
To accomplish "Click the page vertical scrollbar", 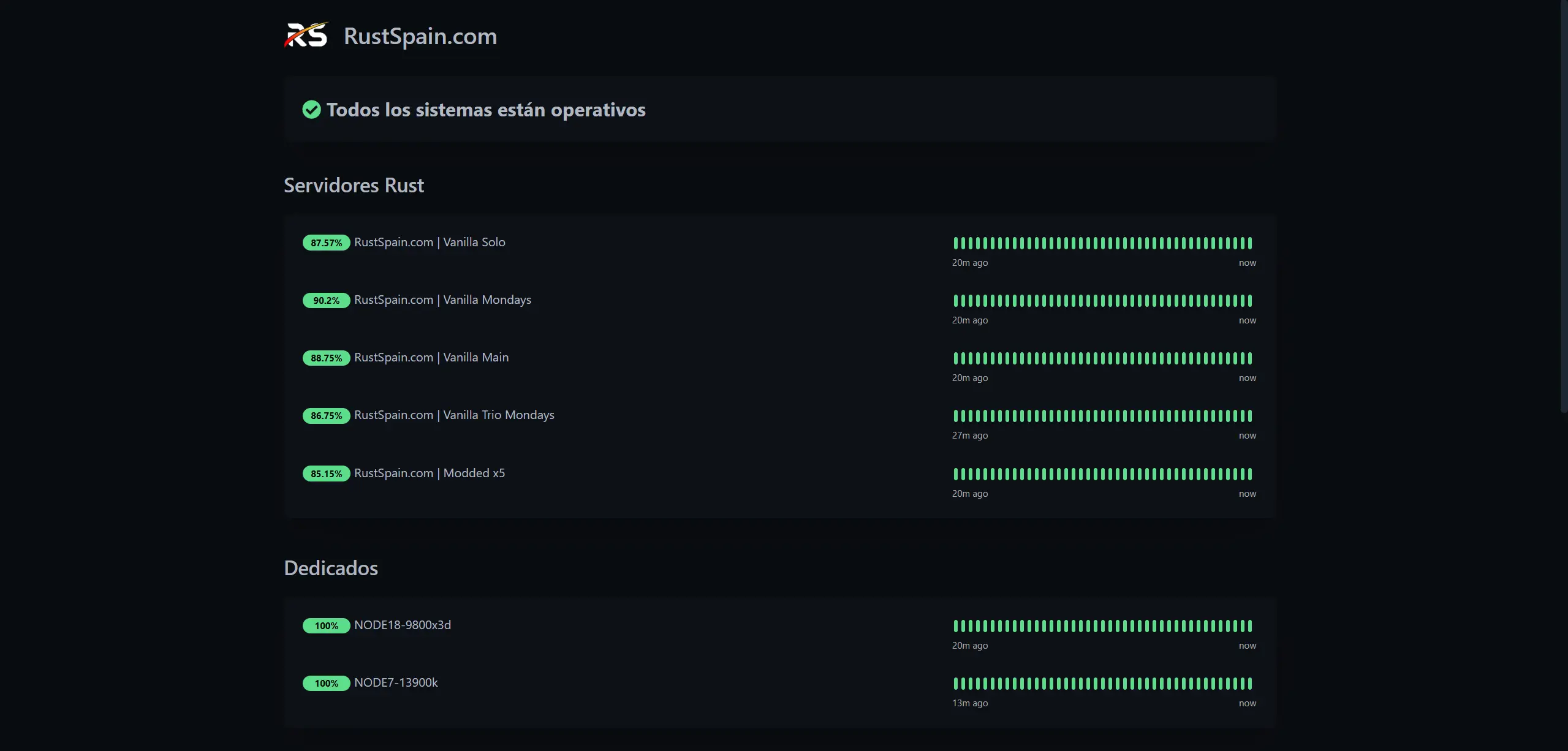I will pyautogui.click(x=1564, y=208).
